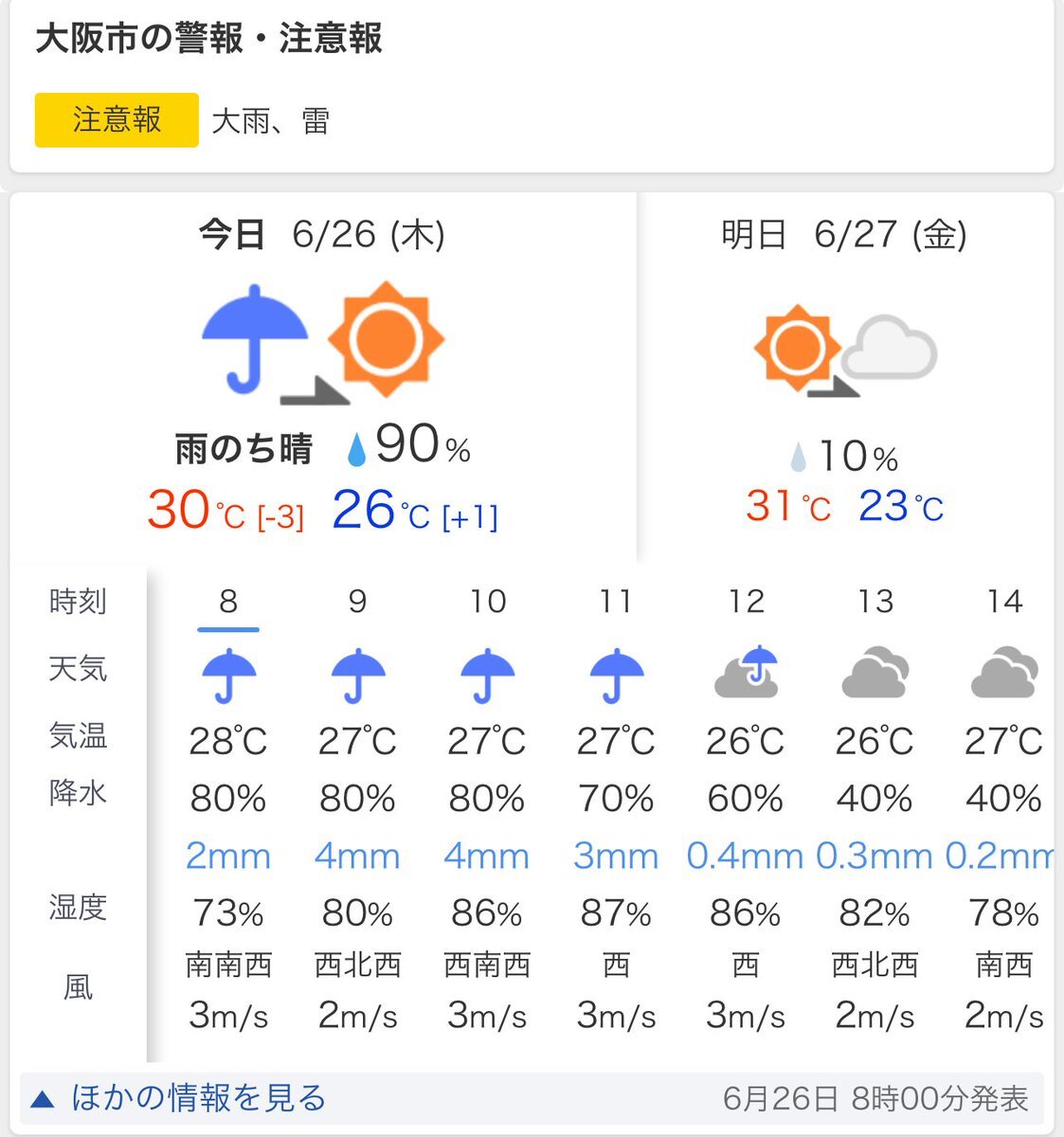Click the 8 o'clock umbrella icon

tap(228, 676)
